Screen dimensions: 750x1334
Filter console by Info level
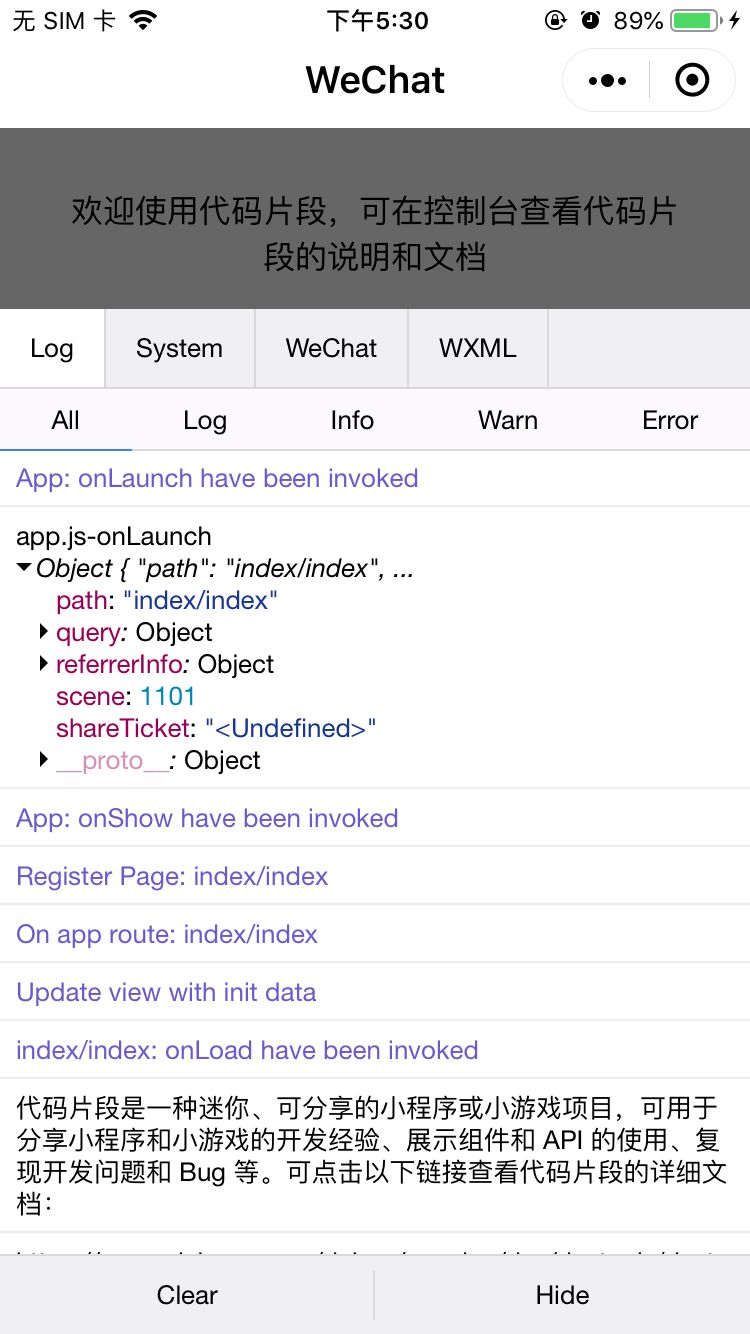coord(352,420)
